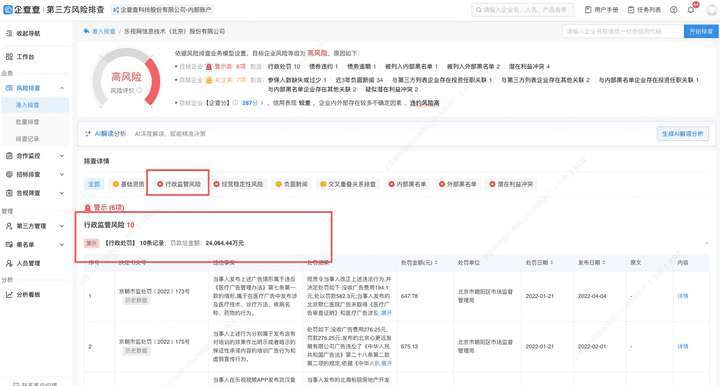Screen dimensions: 720x386
Task: Click the 第三方管理 person icon
Action: coord(9,226)
